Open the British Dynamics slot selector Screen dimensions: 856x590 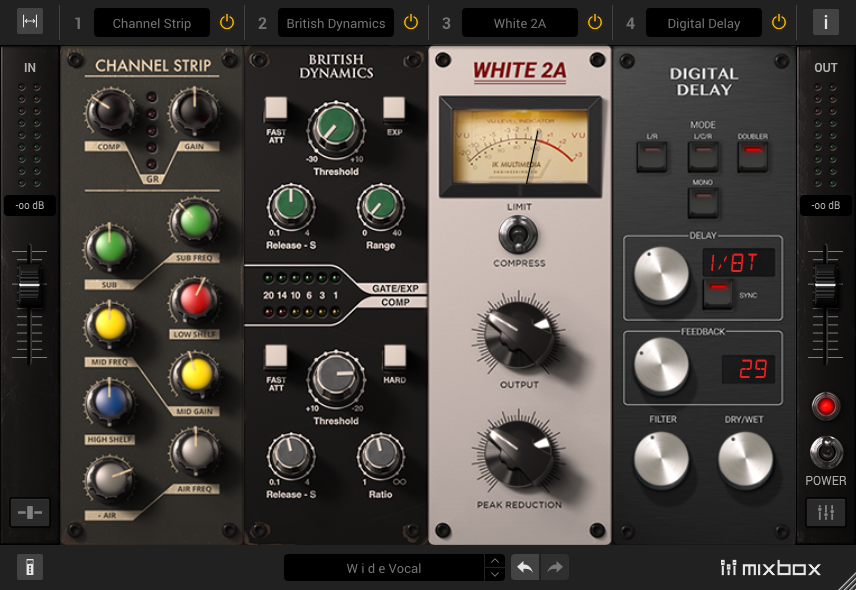tap(336, 23)
